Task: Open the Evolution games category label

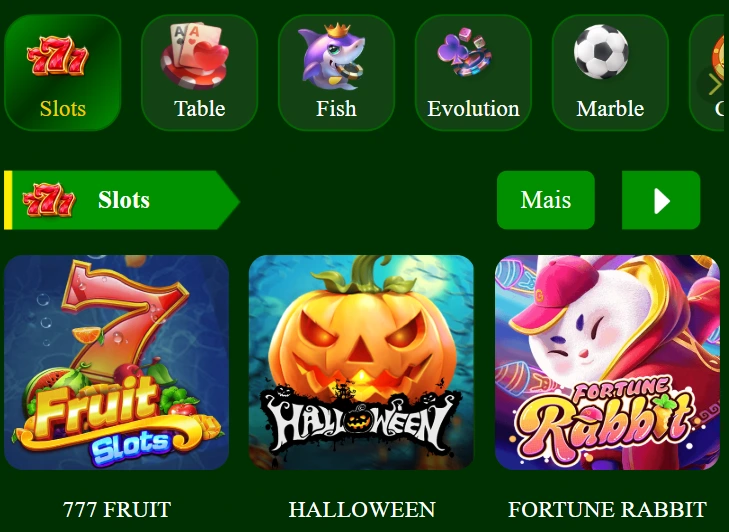Action: 473,109
